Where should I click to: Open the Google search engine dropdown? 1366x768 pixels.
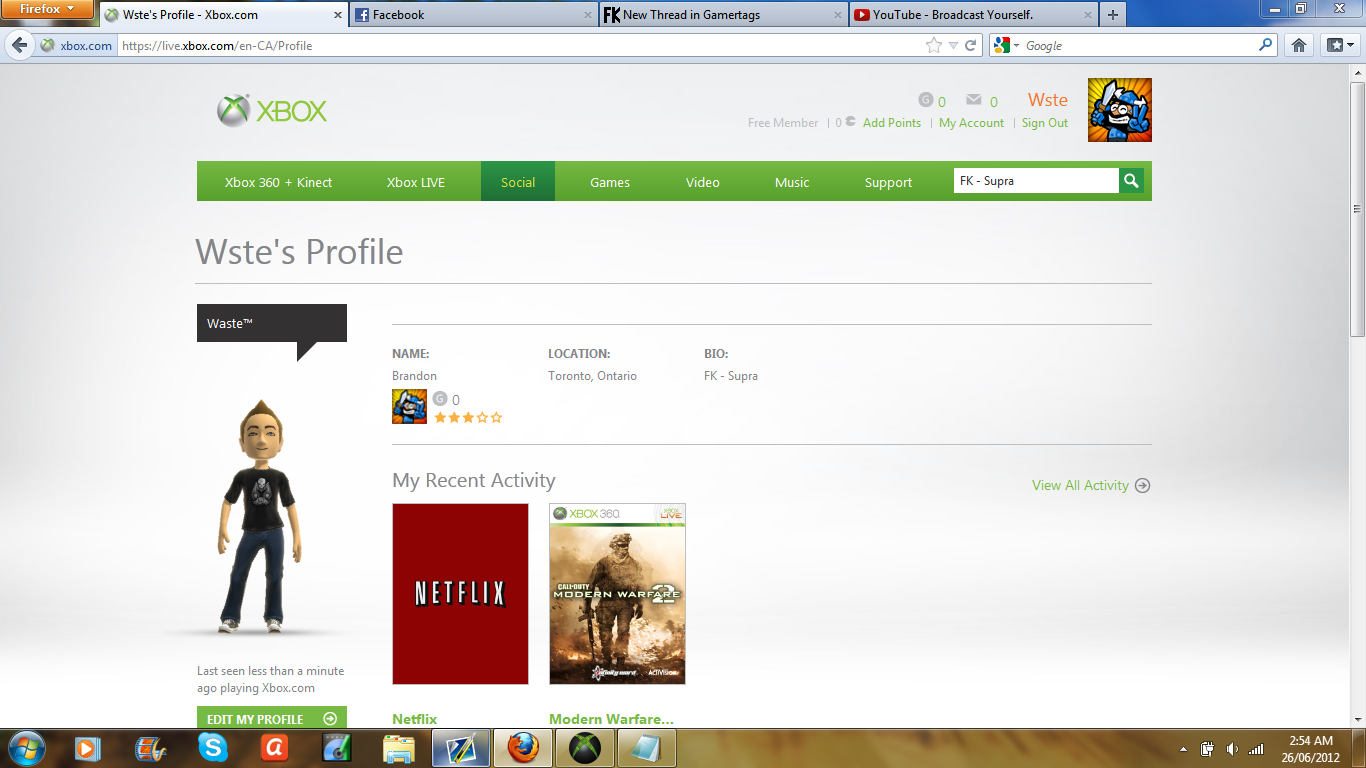coord(1006,45)
